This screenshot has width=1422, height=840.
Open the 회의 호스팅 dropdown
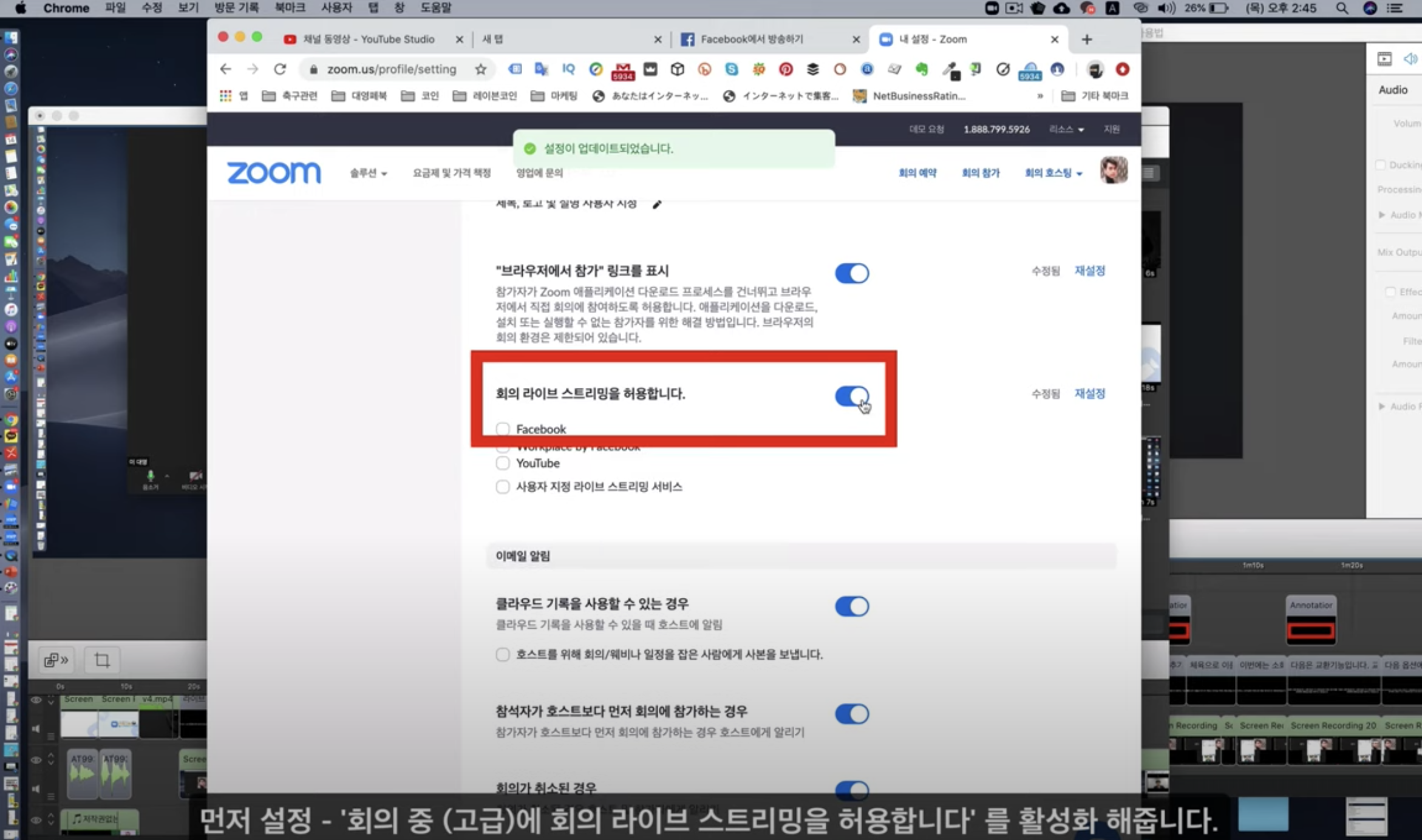tap(1053, 173)
